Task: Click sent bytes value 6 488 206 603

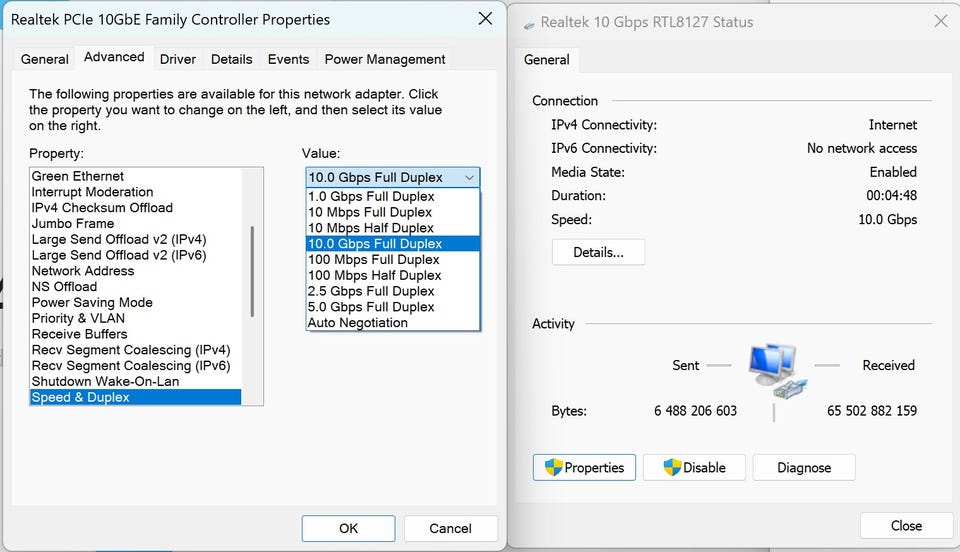Action: pyautogui.click(x=695, y=411)
